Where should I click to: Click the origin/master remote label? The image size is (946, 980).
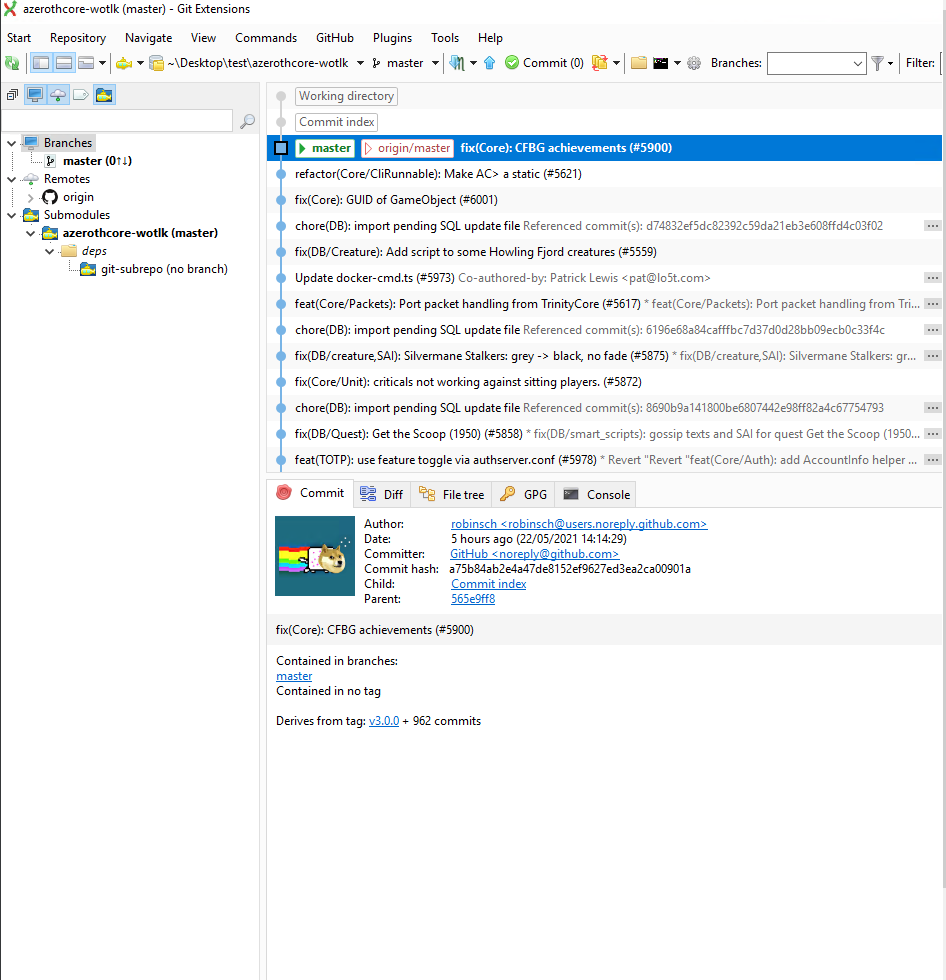(x=407, y=148)
